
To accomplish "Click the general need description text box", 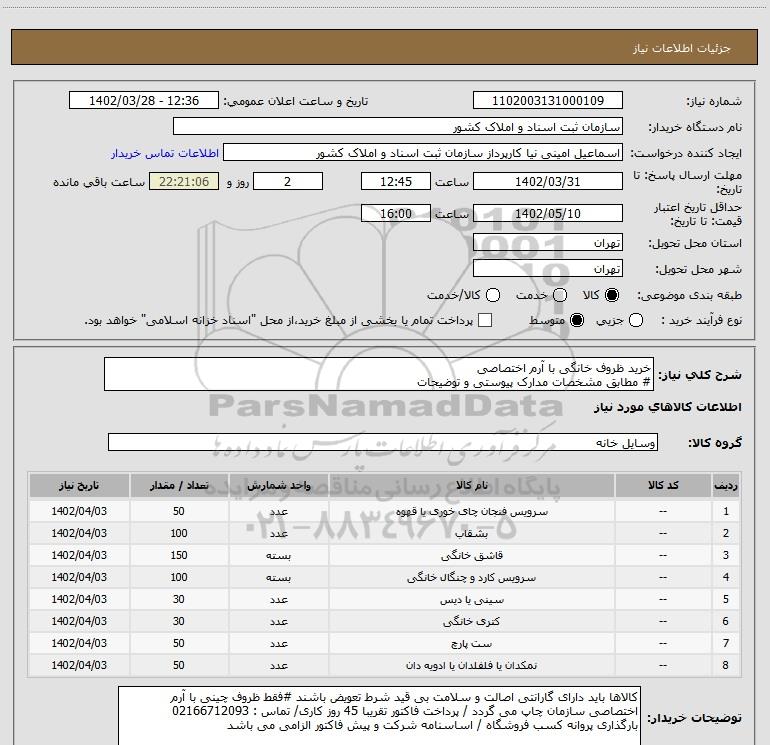I will click(379, 375).
